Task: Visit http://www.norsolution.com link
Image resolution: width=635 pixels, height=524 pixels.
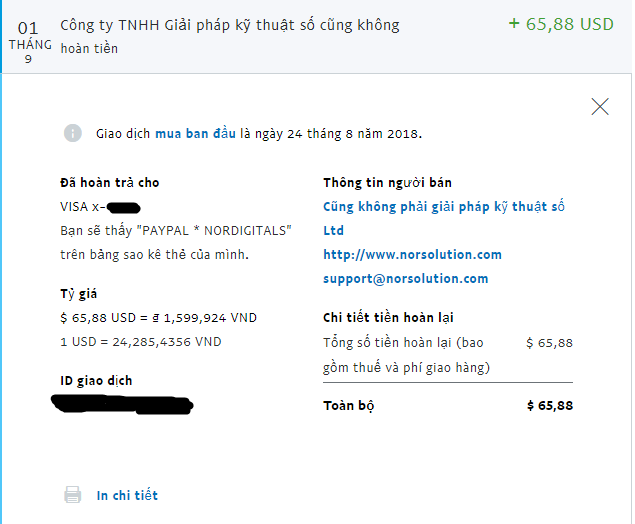Action: pos(412,254)
